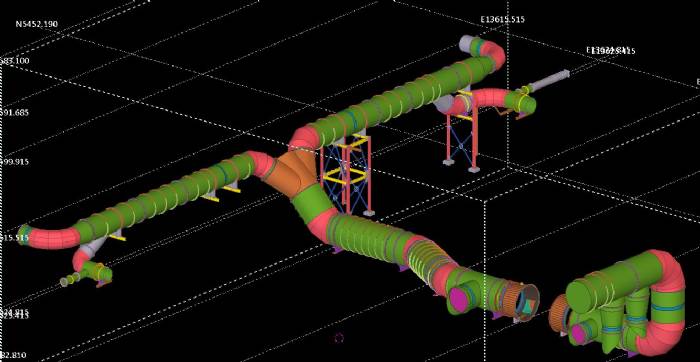
Task: Click the E13615.515 grid label
Action: tap(502, 20)
